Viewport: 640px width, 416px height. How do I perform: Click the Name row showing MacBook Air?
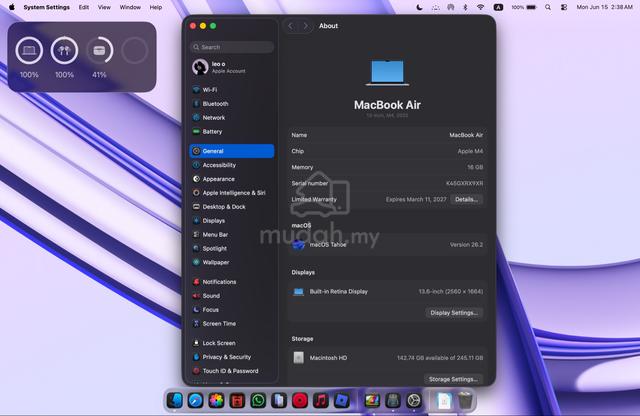coord(387,135)
